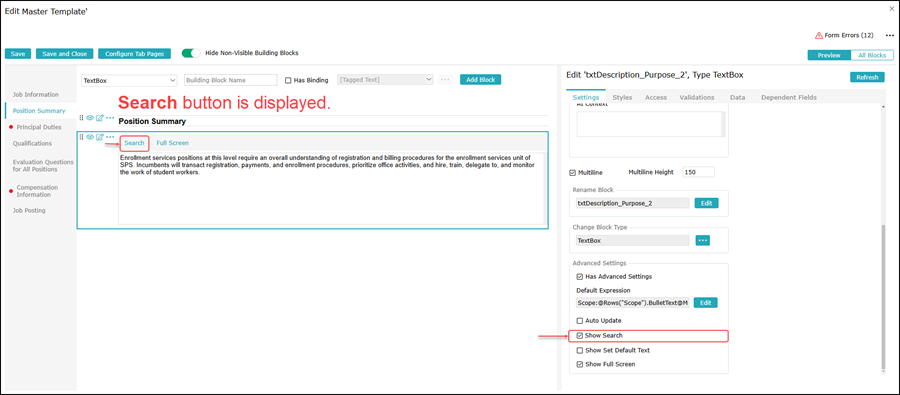Viewport: 900px width, 395px height.
Task: Enable the Auto Update checkbox
Action: coord(580,320)
